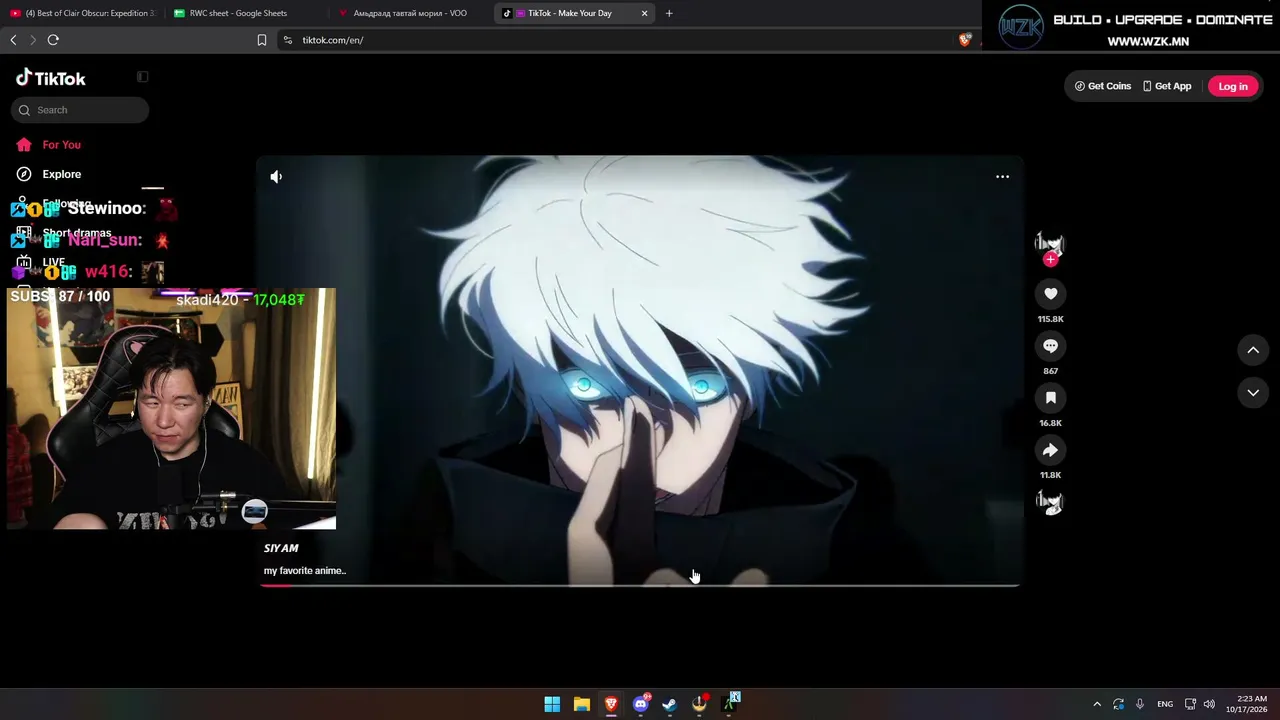Seek along the video progress bar

click(640, 585)
